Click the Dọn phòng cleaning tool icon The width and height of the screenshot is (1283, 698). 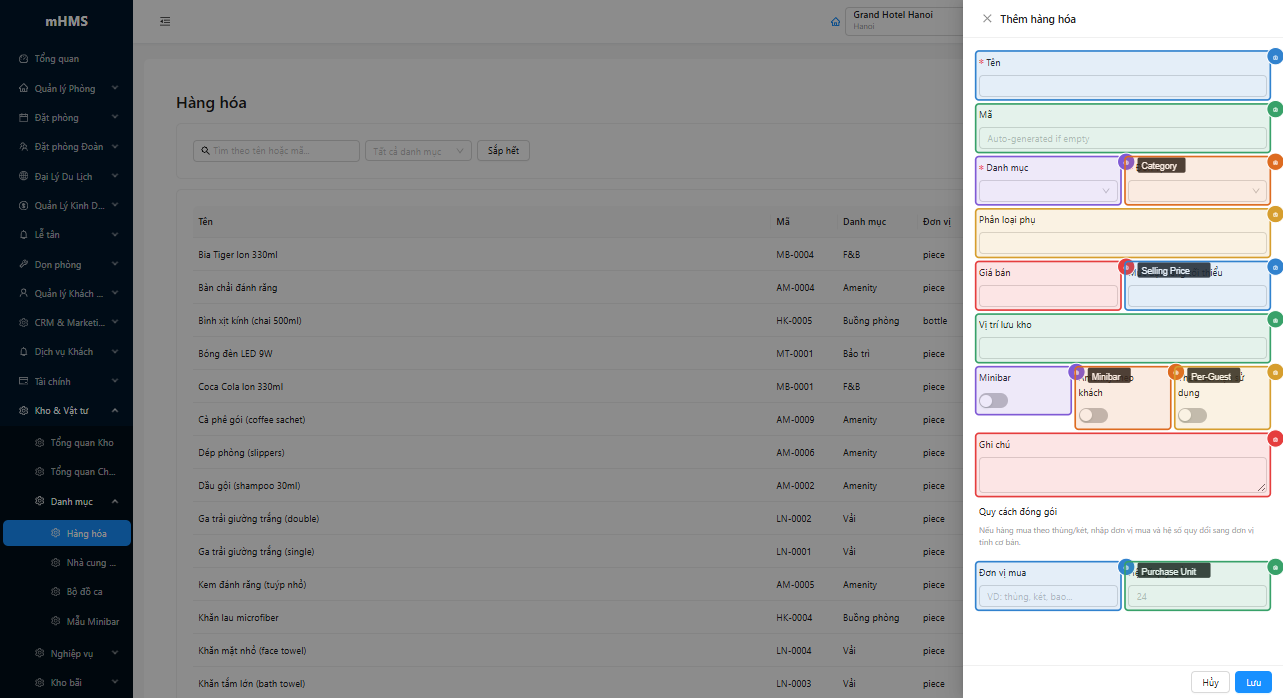(24, 265)
